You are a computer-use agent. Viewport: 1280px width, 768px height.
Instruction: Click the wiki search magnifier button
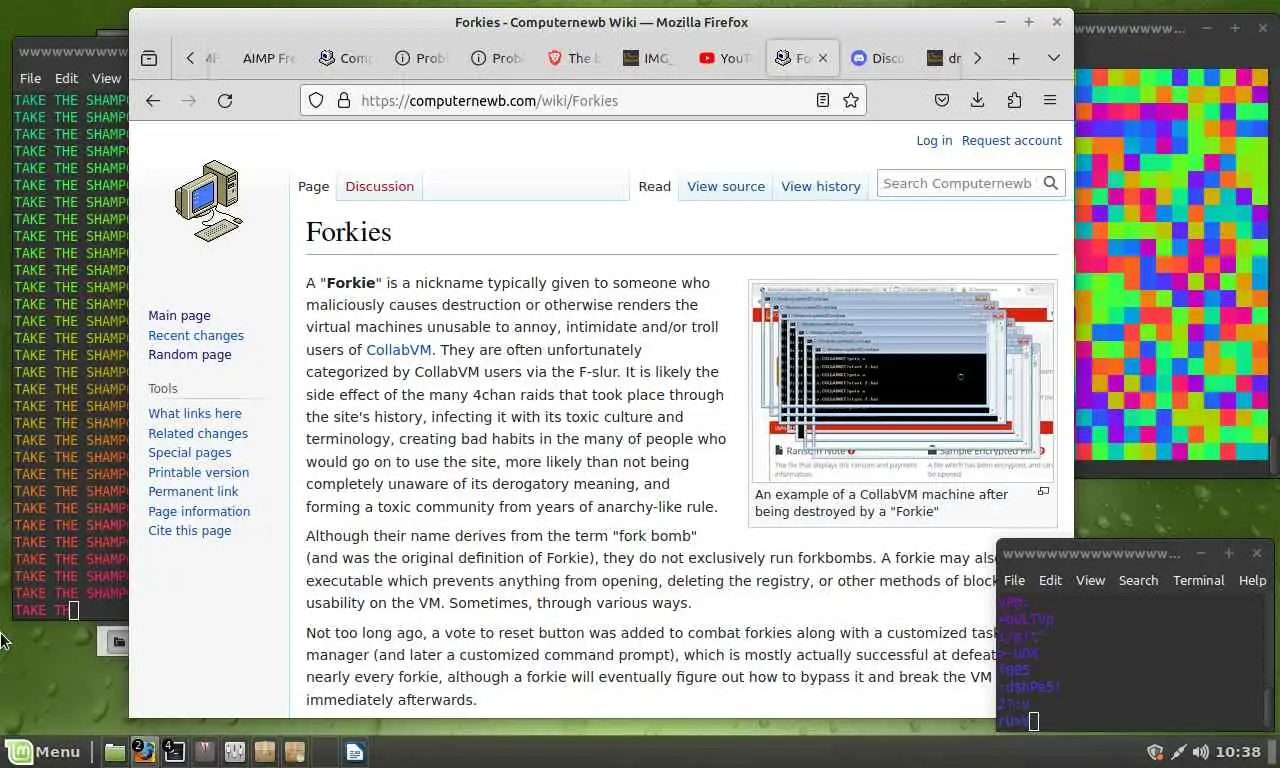pos(1050,183)
